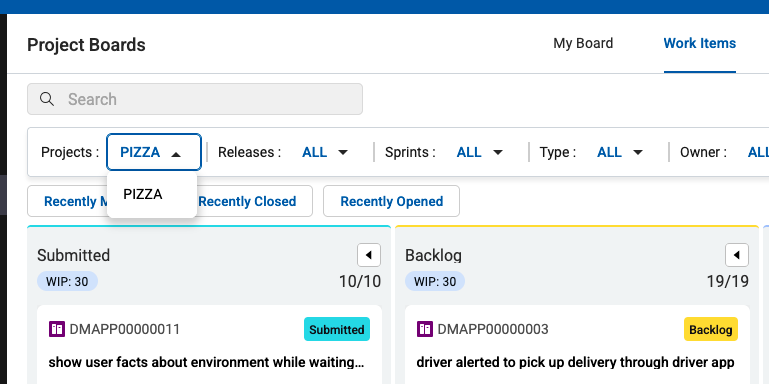Click the partially hidden Recently Modified button
Viewport: 769px width, 384px height.
coord(67,202)
